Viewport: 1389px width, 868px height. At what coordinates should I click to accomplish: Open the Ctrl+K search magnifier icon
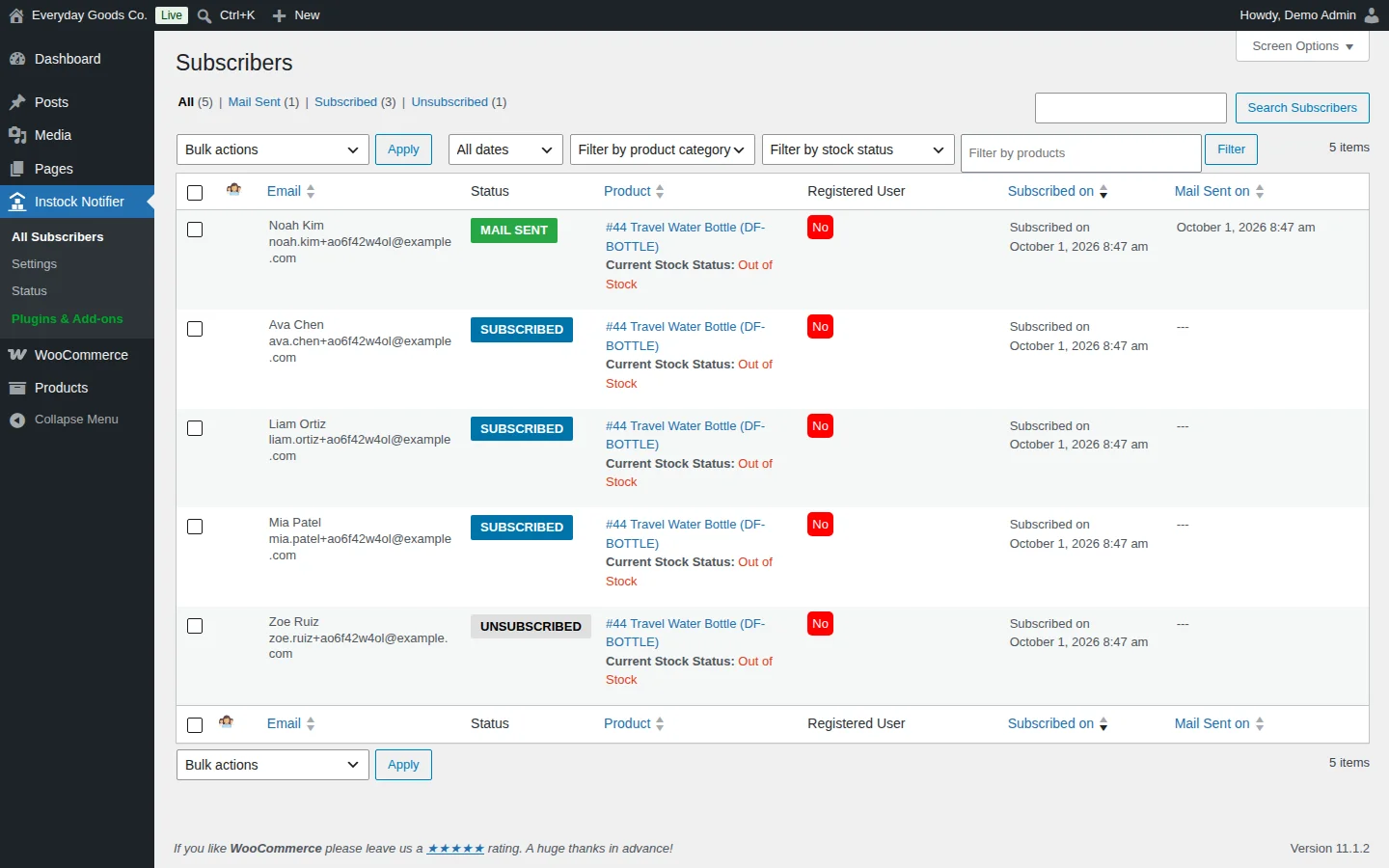204,15
